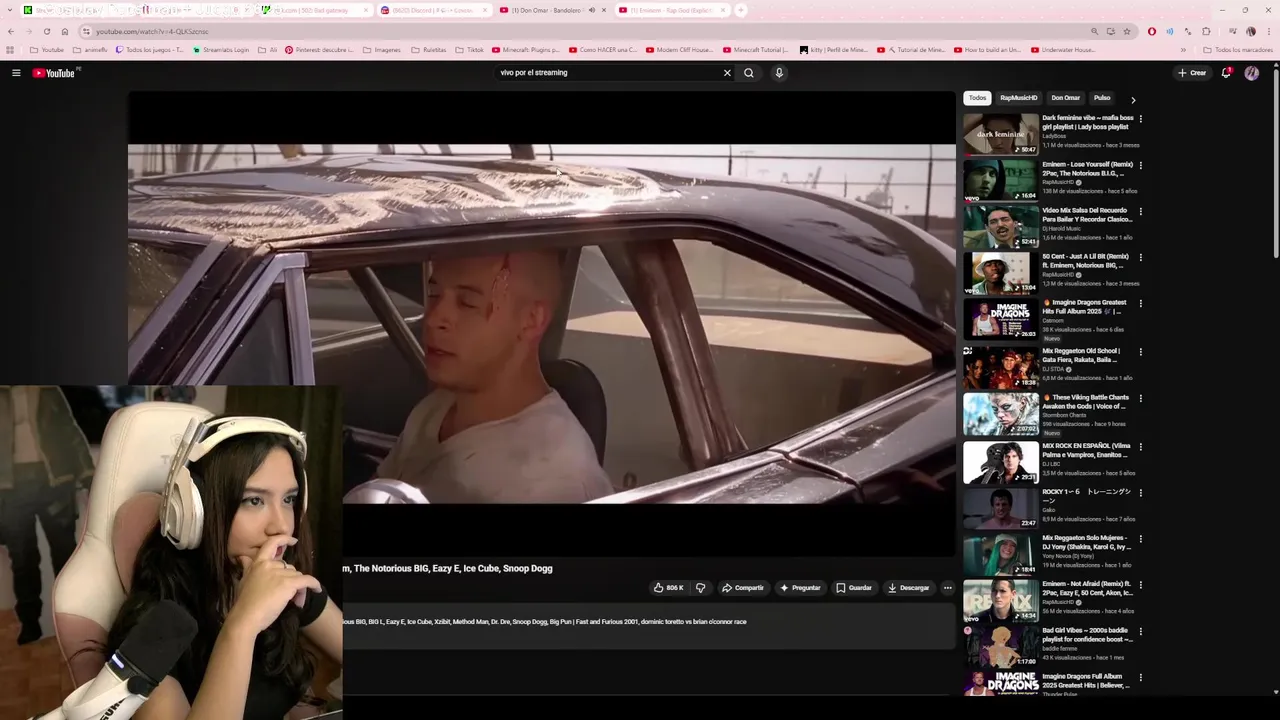This screenshot has width=1280, height=720.
Task: Open options for ROCKY 1~6 video
Action: 1141,493
